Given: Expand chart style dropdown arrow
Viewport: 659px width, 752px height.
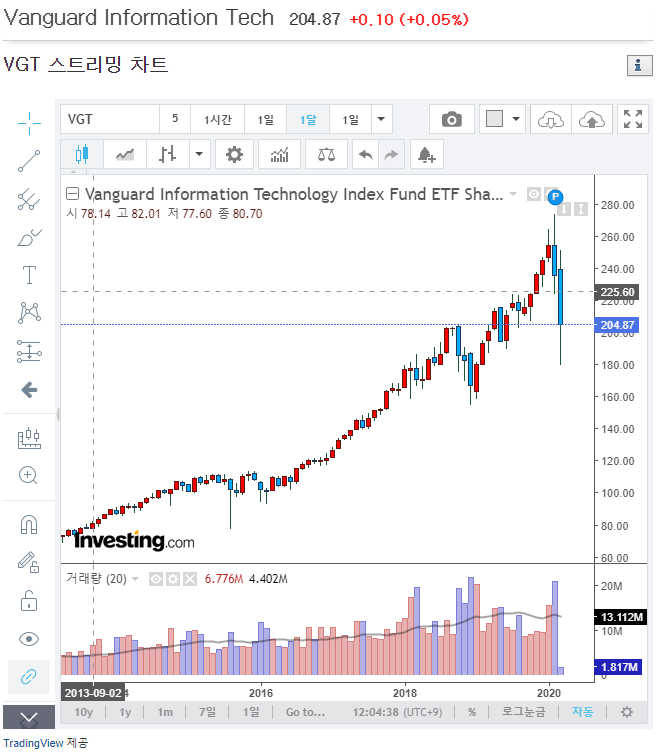Looking at the screenshot, I should (199, 154).
